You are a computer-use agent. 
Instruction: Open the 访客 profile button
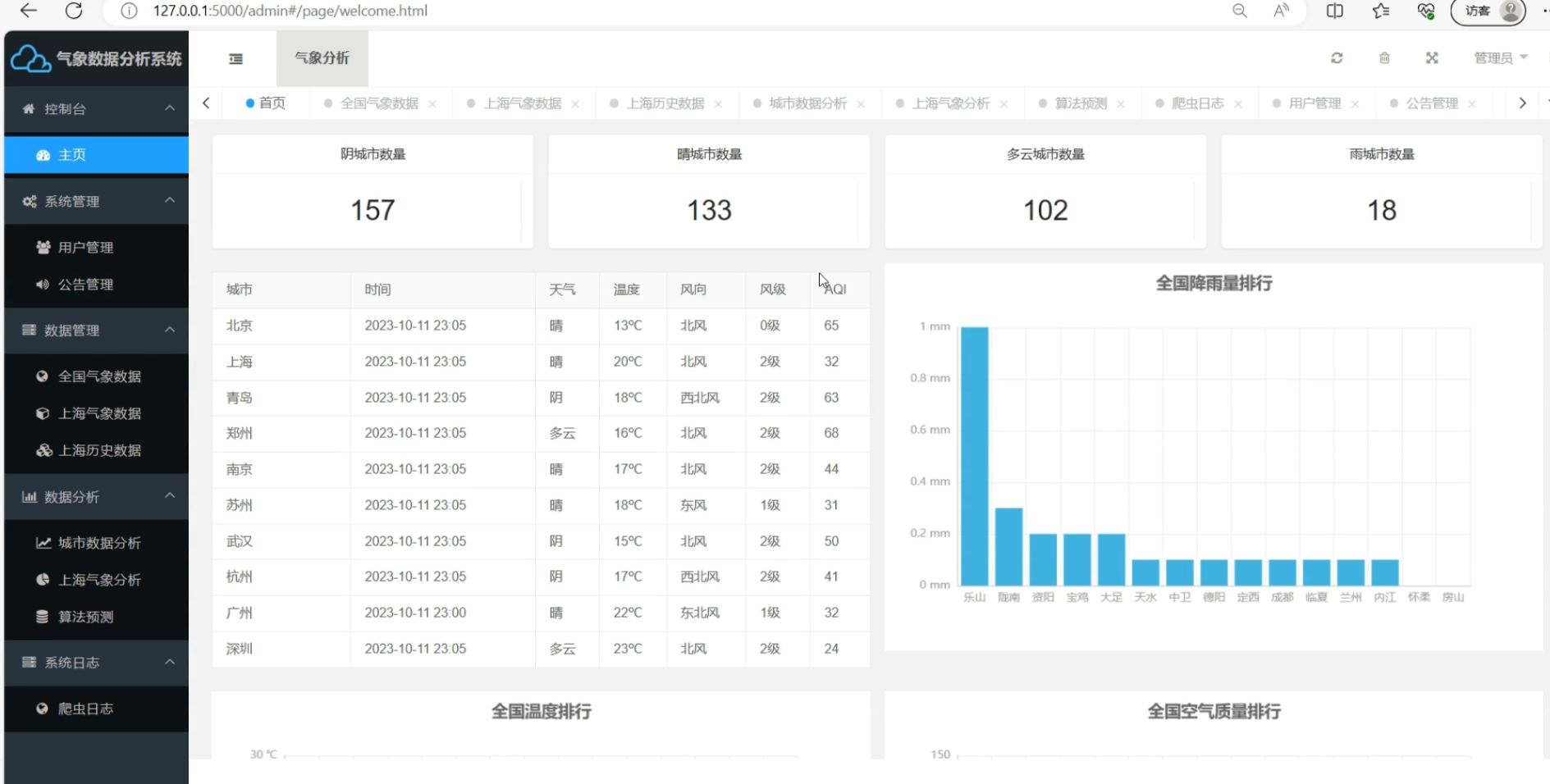pyautogui.click(x=1488, y=11)
